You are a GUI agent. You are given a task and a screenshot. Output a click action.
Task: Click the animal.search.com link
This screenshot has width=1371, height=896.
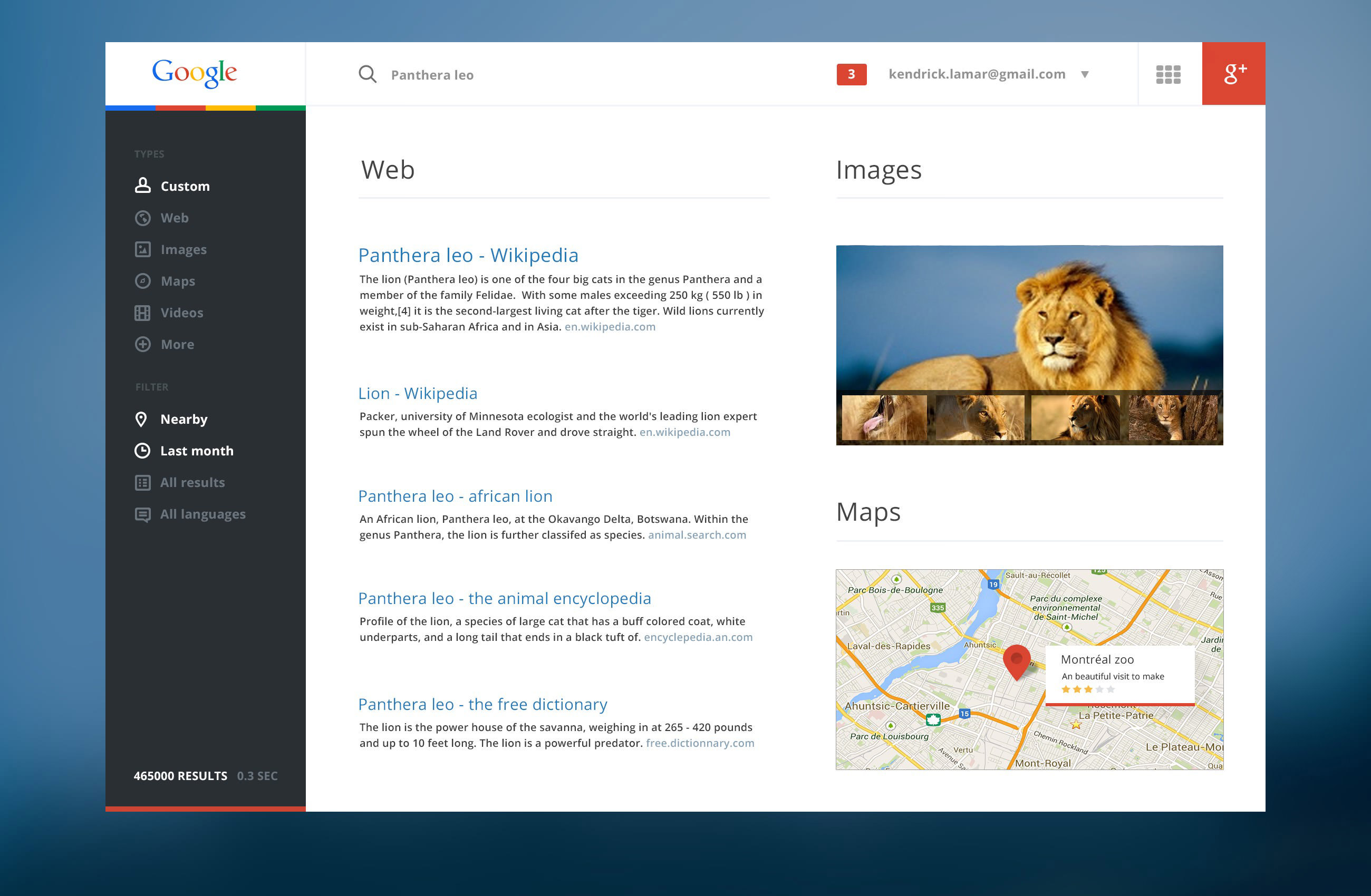[697, 535]
